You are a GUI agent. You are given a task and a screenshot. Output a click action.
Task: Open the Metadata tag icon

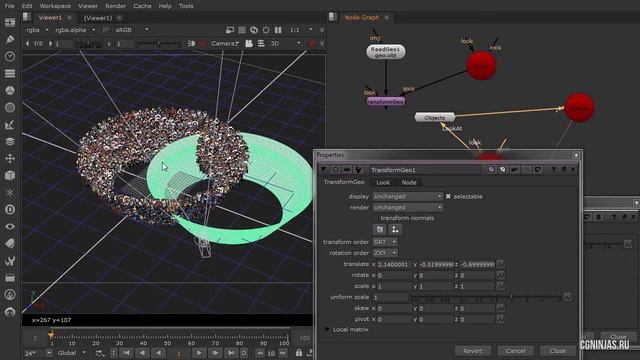(x=10, y=243)
